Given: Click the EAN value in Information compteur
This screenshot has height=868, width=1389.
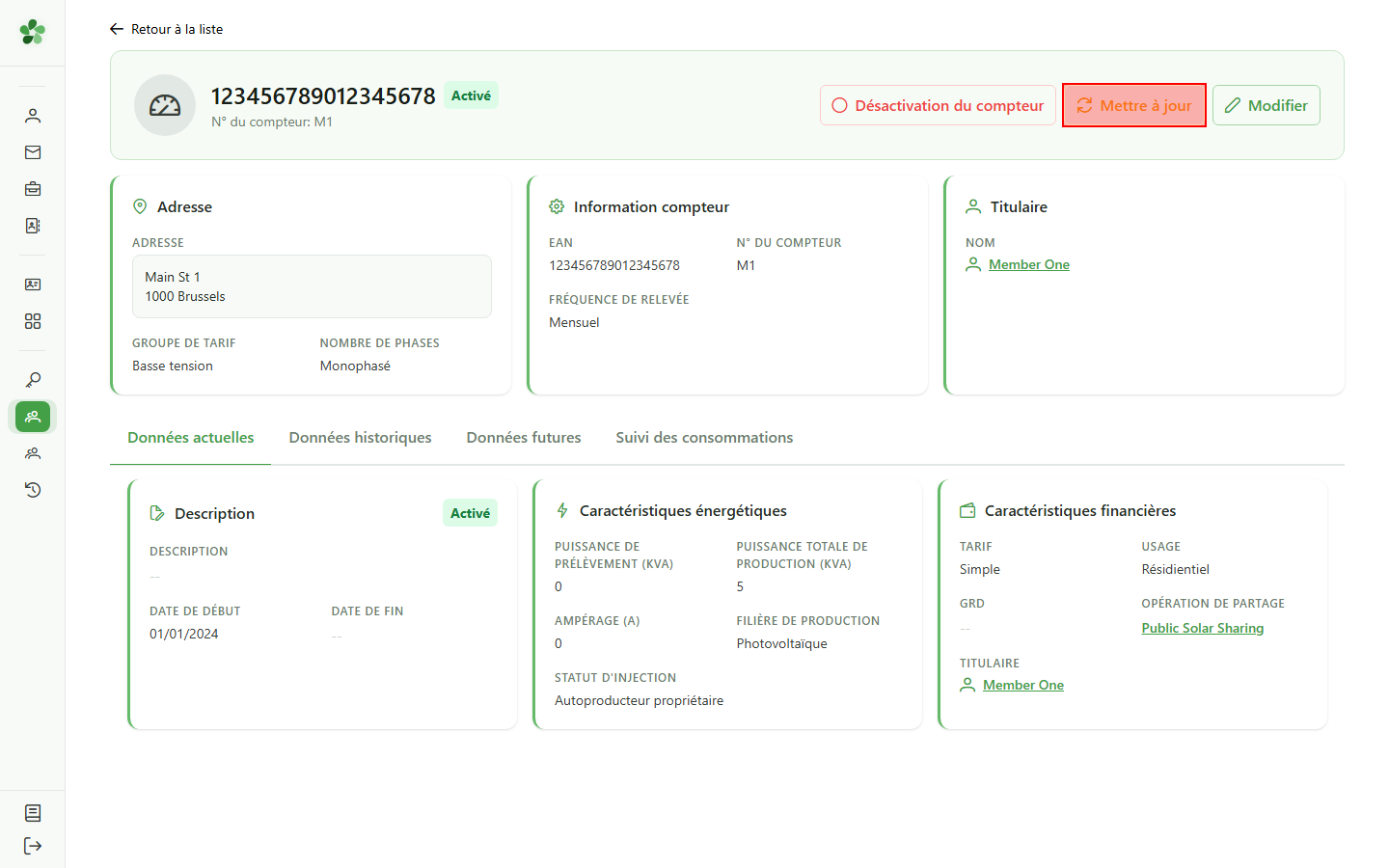Looking at the screenshot, I should [614, 265].
